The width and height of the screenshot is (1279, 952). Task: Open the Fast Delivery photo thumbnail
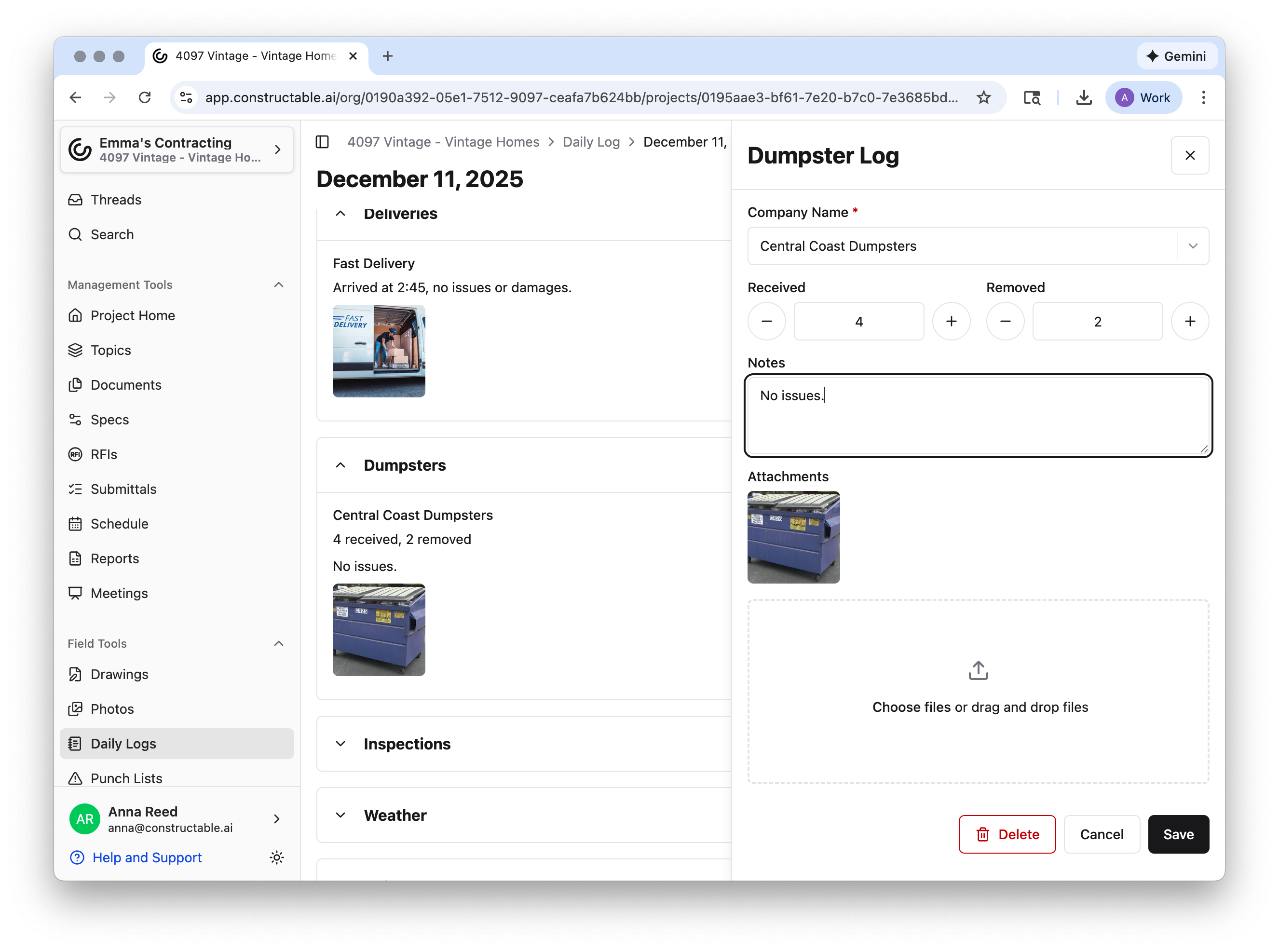pos(379,351)
